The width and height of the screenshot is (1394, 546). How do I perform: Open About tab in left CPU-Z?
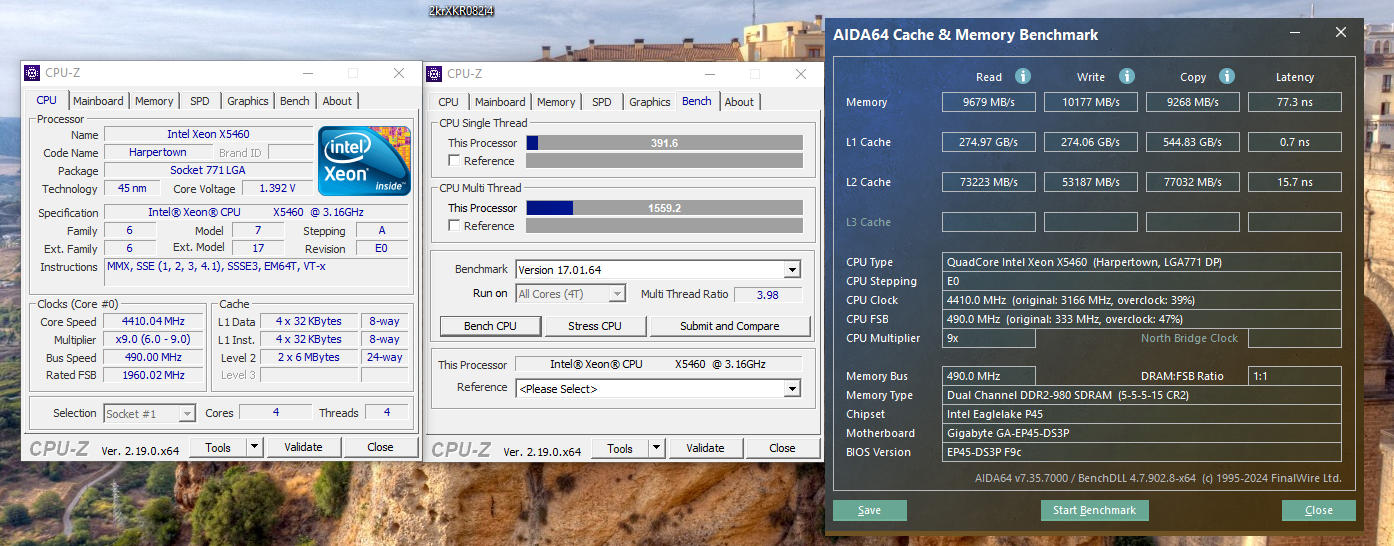(337, 101)
